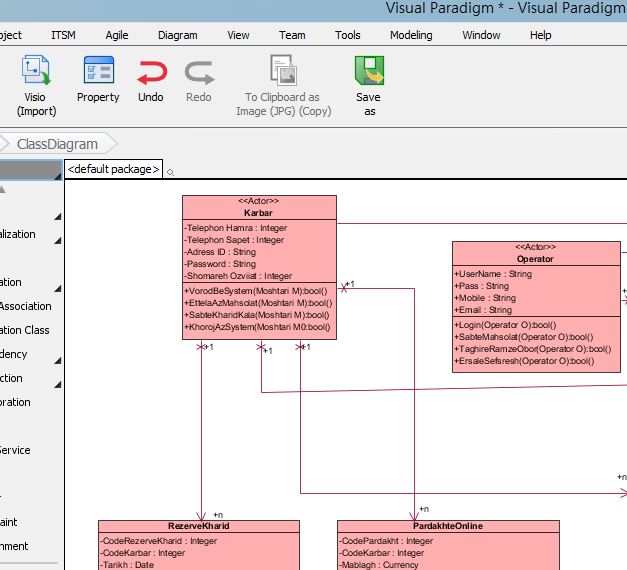Click Operator attribute 'Mobile : String'
Viewport: 627px width, 570px height.
[x=485, y=298]
